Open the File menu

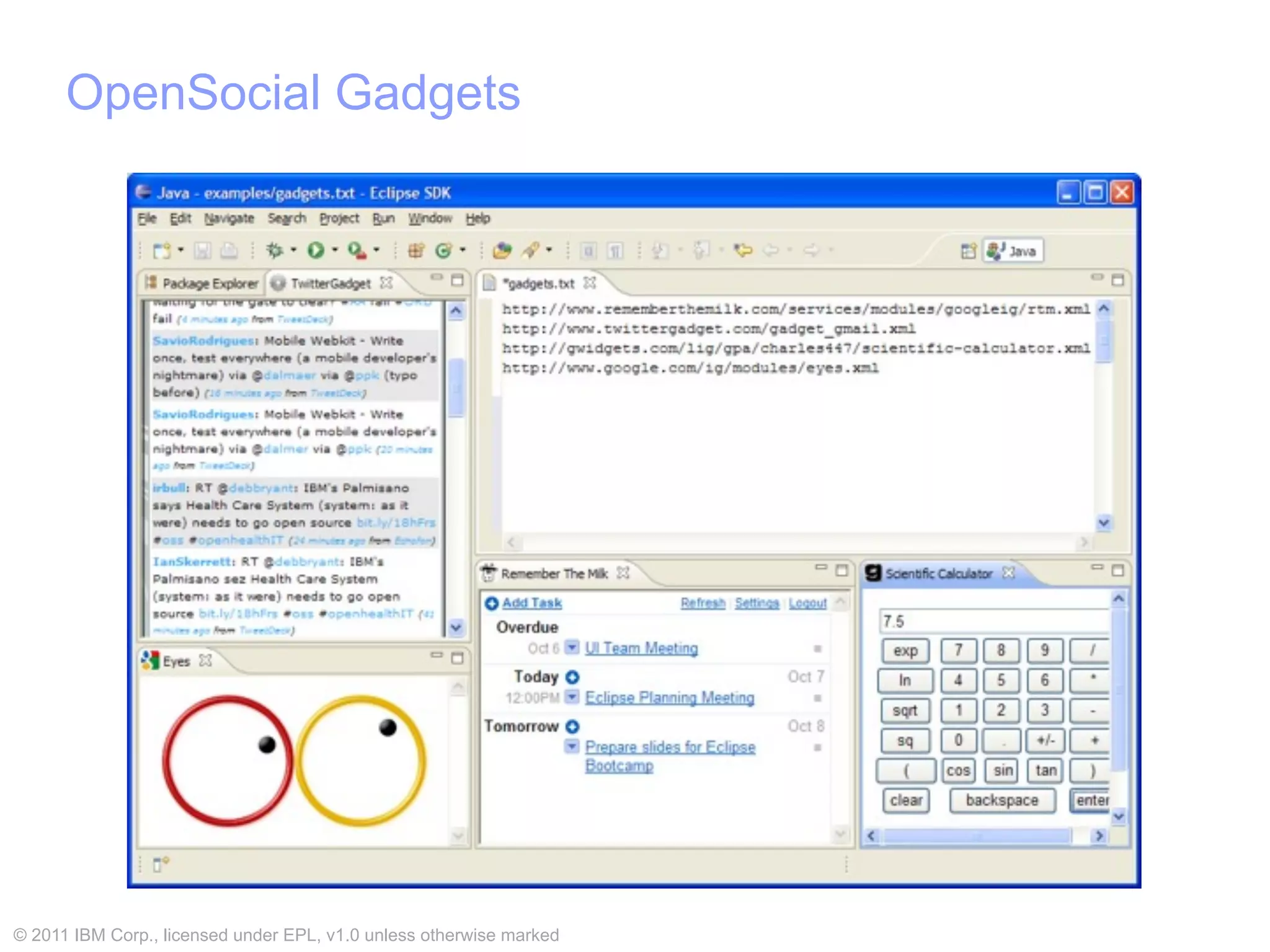pyautogui.click(x=147, y=218)
